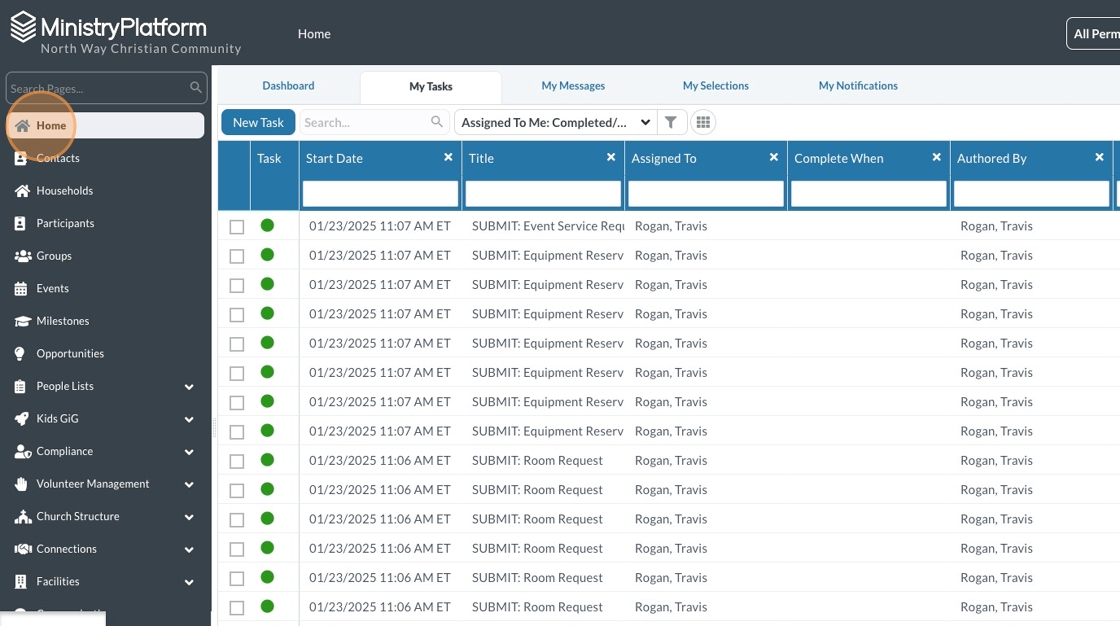The width and height of the screenshot is (1120, 626).
Task: Select the last visible row's checkbox
Action: (237, 608)
